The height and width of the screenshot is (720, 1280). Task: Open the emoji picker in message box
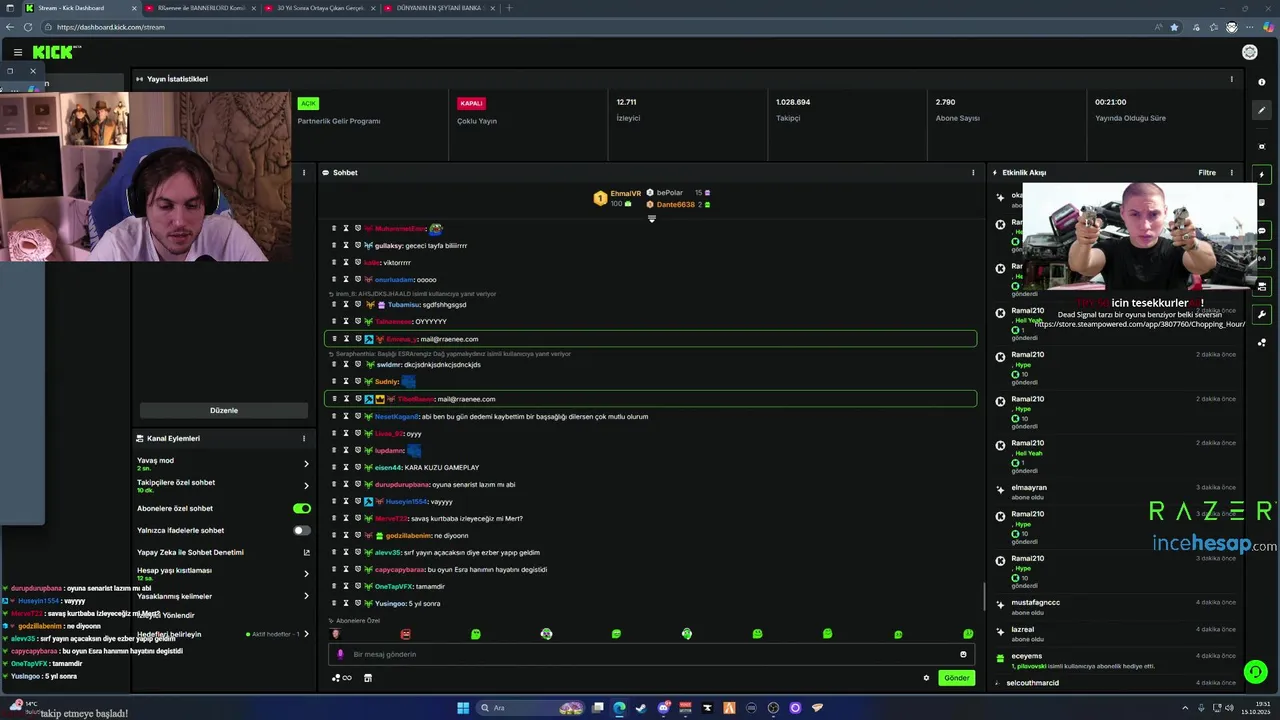[x=963, y=654]
